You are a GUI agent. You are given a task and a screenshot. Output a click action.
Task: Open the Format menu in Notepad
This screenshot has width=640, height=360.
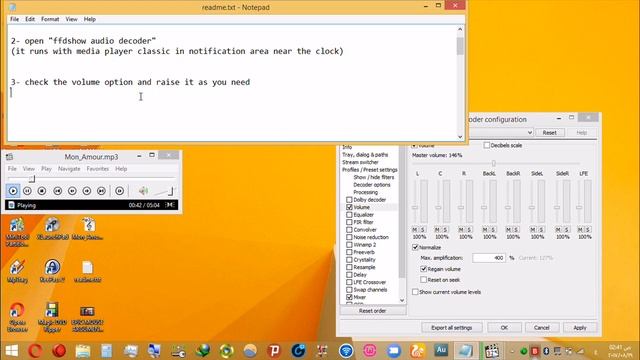50,19
